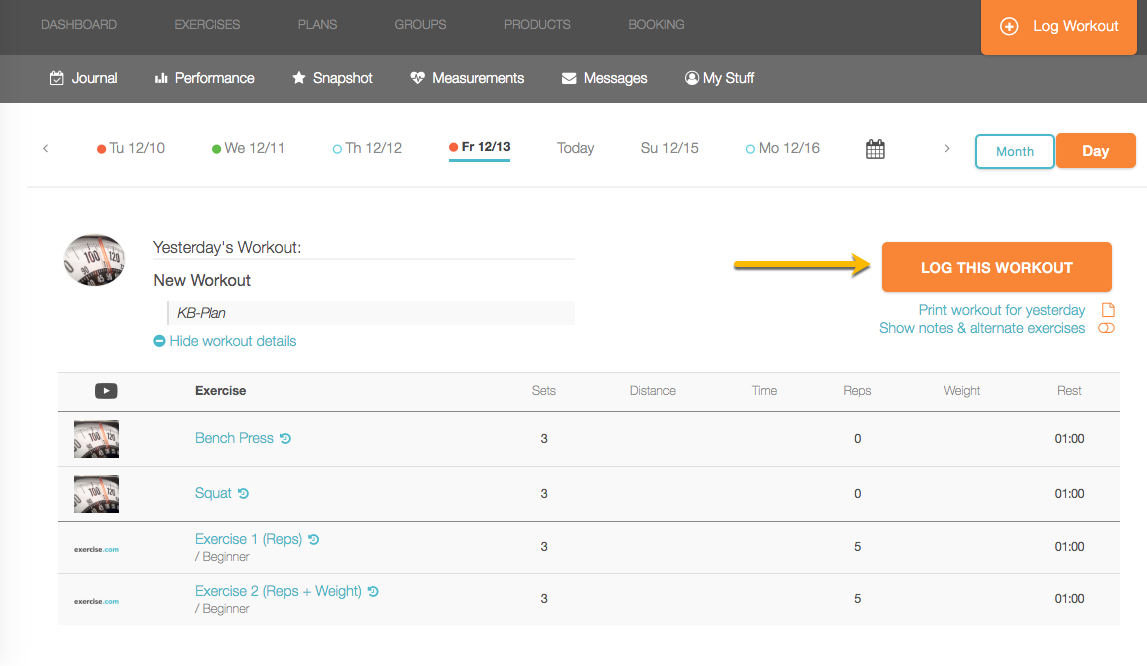1147x666 pixels.
Task: Click the history icon beside Squat
Action: [244, 494]
